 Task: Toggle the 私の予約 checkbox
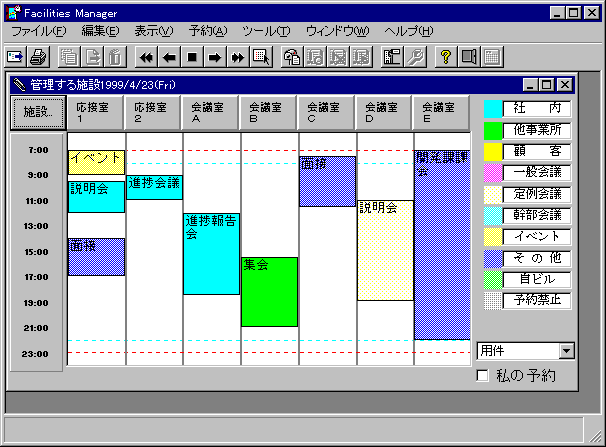click(482, 376)
